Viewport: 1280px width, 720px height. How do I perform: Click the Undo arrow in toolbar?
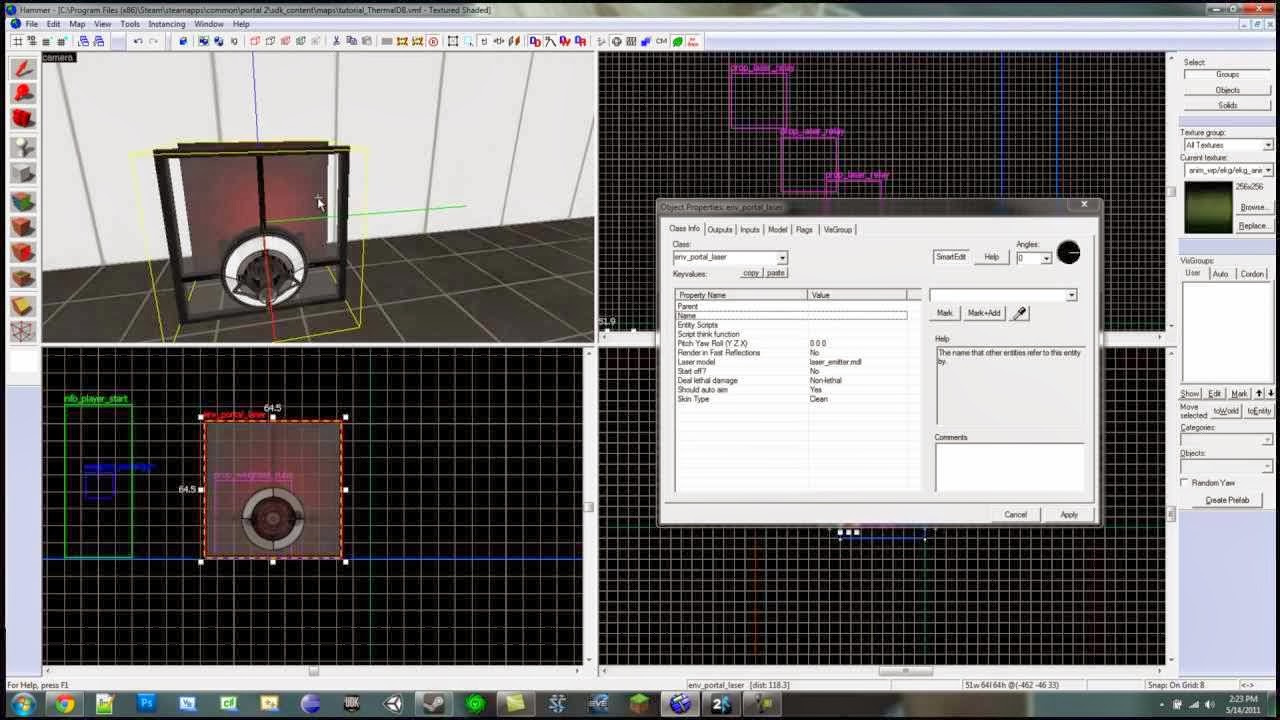pos(138,41)
